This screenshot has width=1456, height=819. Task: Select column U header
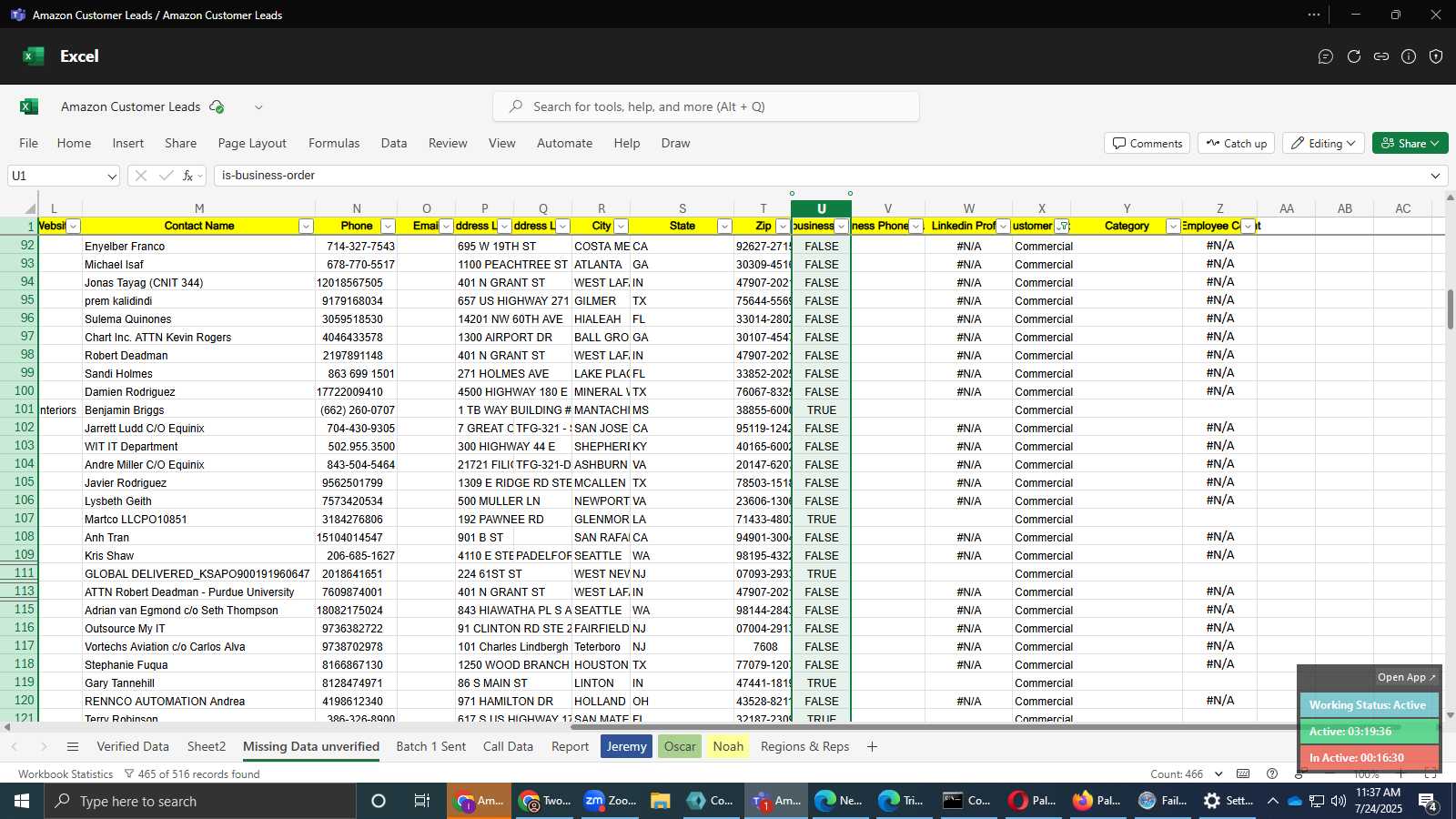click(x=821, y=208)
